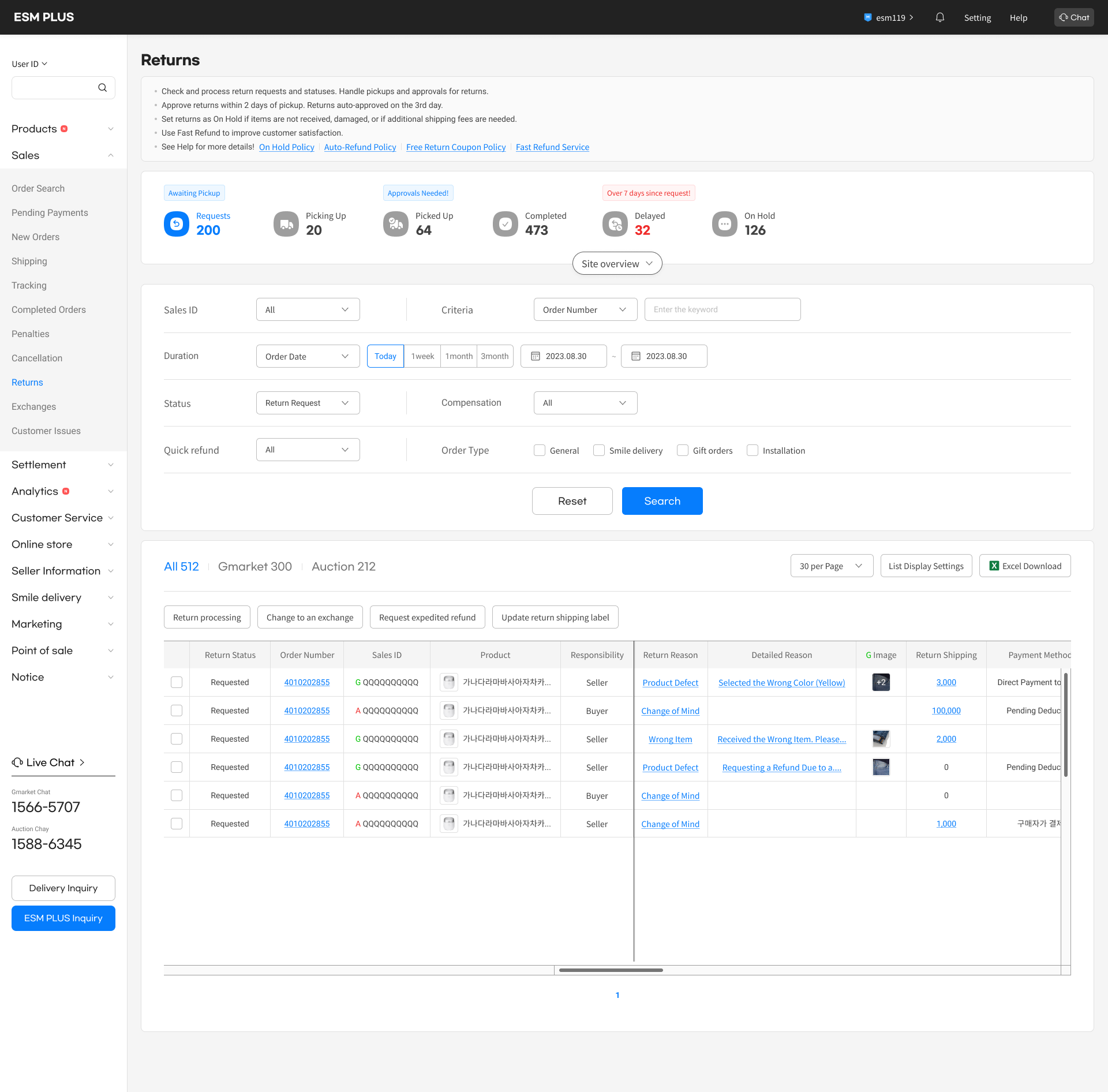Switch to the Gmarket 300 tab
Viewport: 1108px width, 1092px height.
254,567
